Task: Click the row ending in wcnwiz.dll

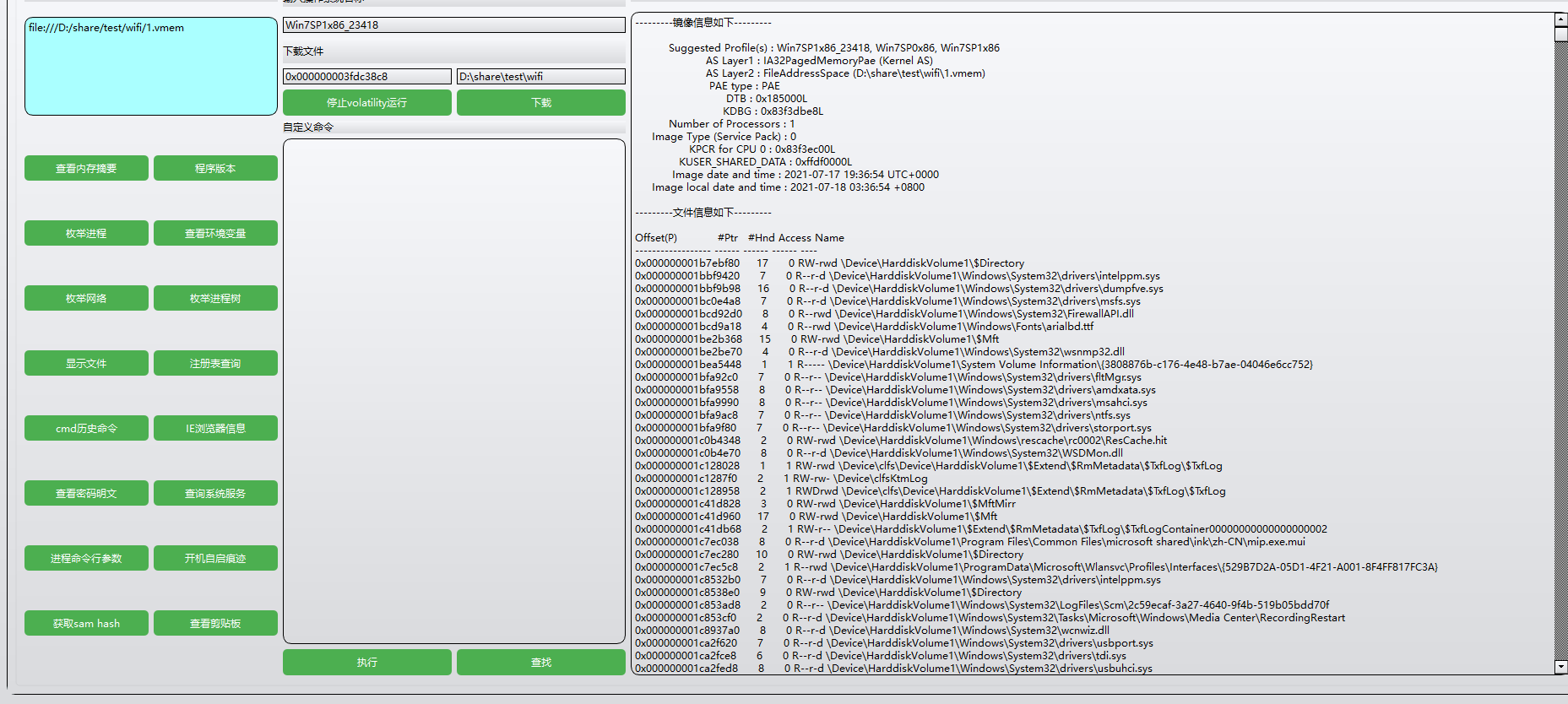Action: click(872, 631)
